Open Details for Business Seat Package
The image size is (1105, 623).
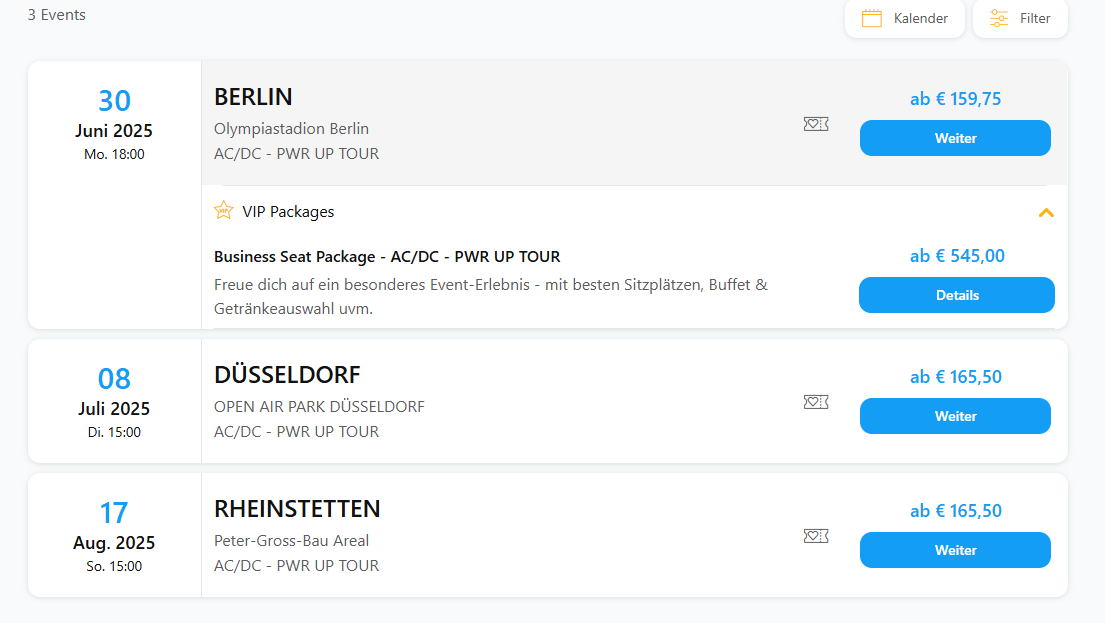pyautogui.click(x=956, y=295)
